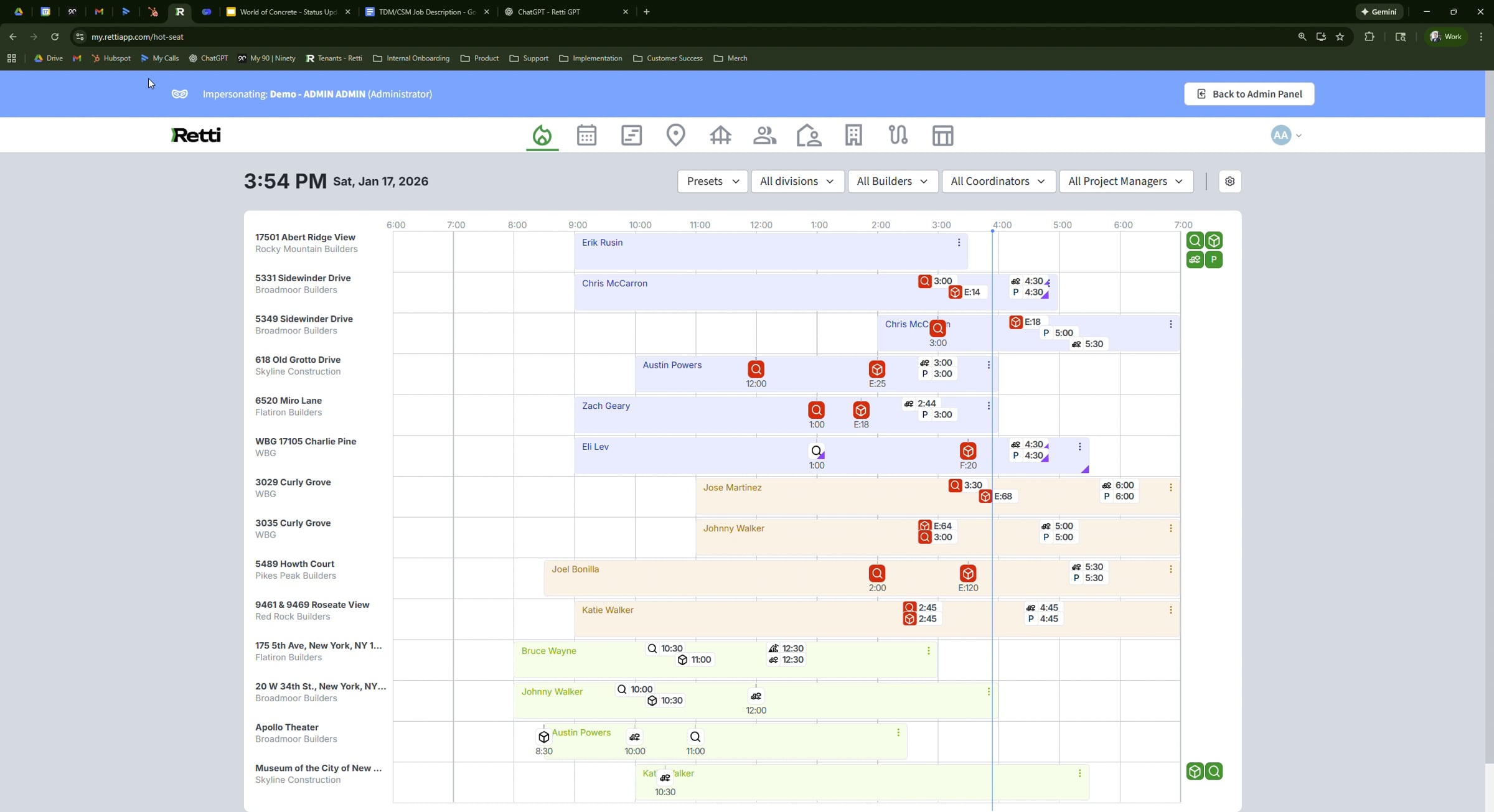1494x812 pixels.
Task: Switch to the TDM/CSM Job Description tab
Action: [x=427, y=12]
